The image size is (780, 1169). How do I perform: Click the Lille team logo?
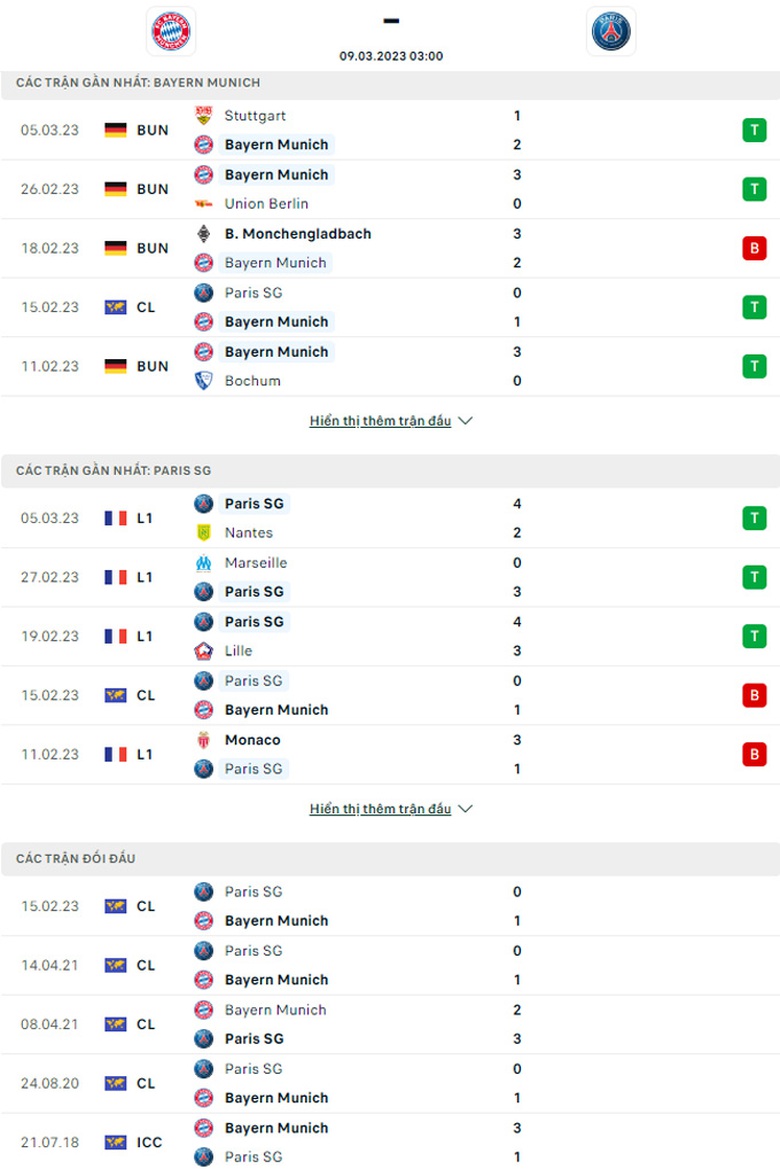203,651
